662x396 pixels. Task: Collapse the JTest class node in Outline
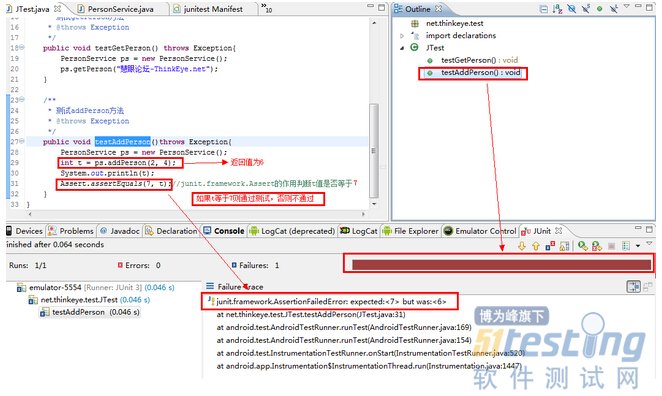[x=402, y=48]
